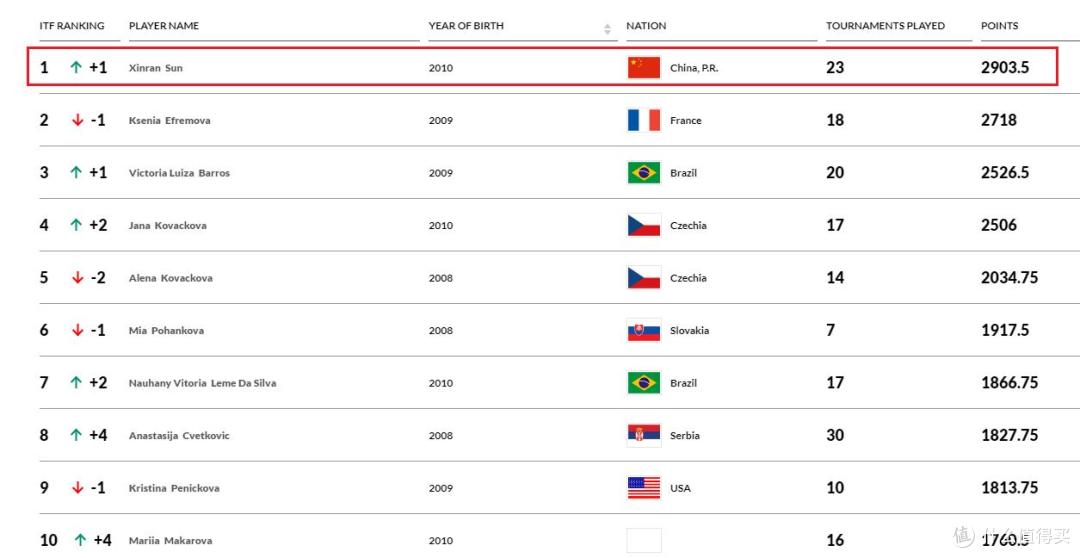The height and width of the screenshot is (558, 1080).
Task: Click Mariia Makarova's blank flag placeholder
Action: coord(644,541)
